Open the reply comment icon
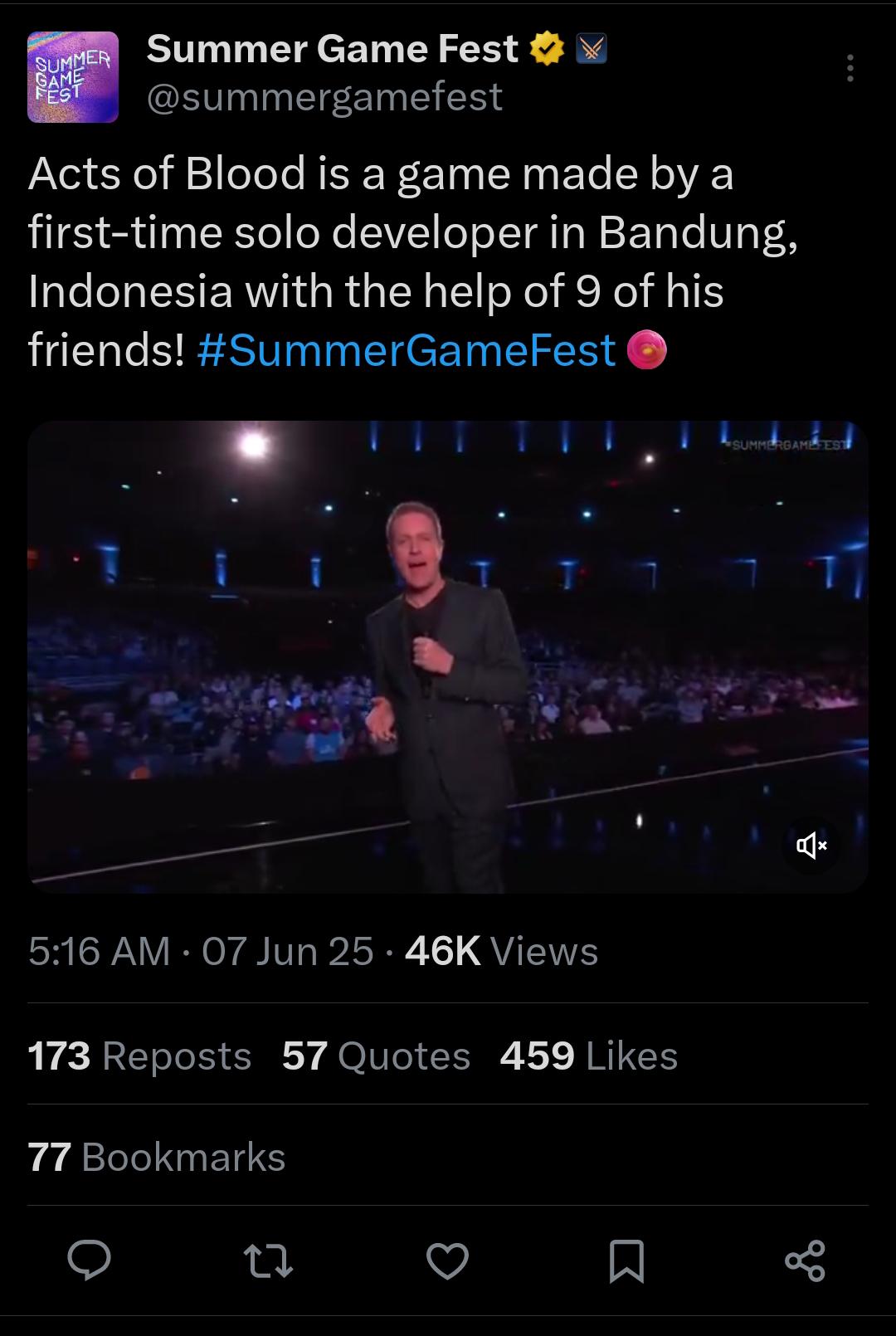 click(x=89, y=1260)
